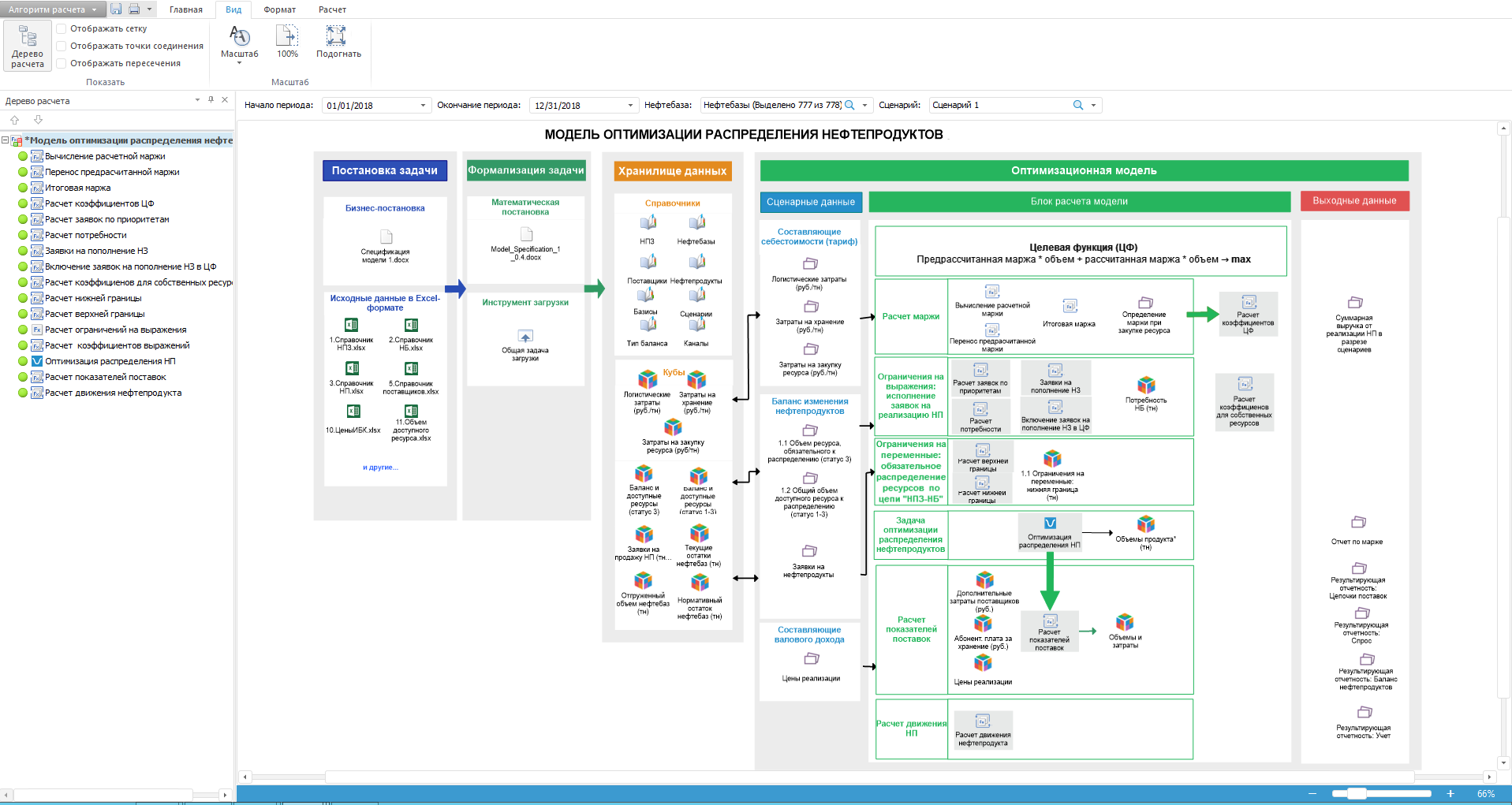Set the zoom with the 100% icon
The height and width of the screenshot is (805, 1512).
point(287,42)
